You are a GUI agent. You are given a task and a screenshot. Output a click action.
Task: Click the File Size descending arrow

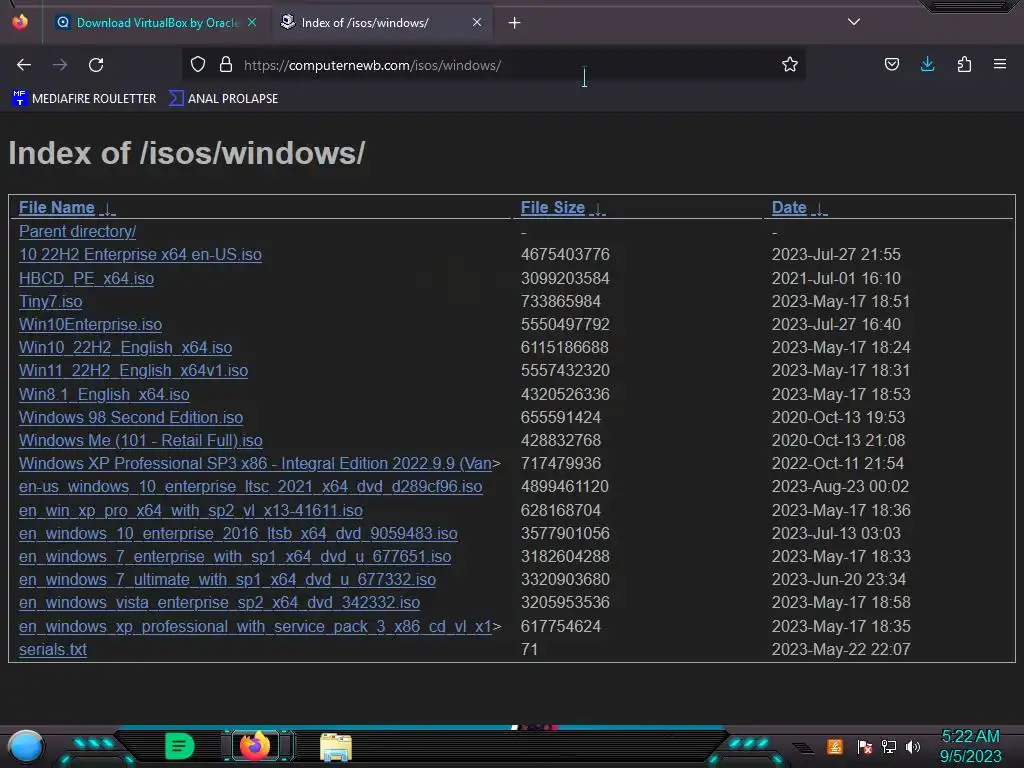point(598,208)
